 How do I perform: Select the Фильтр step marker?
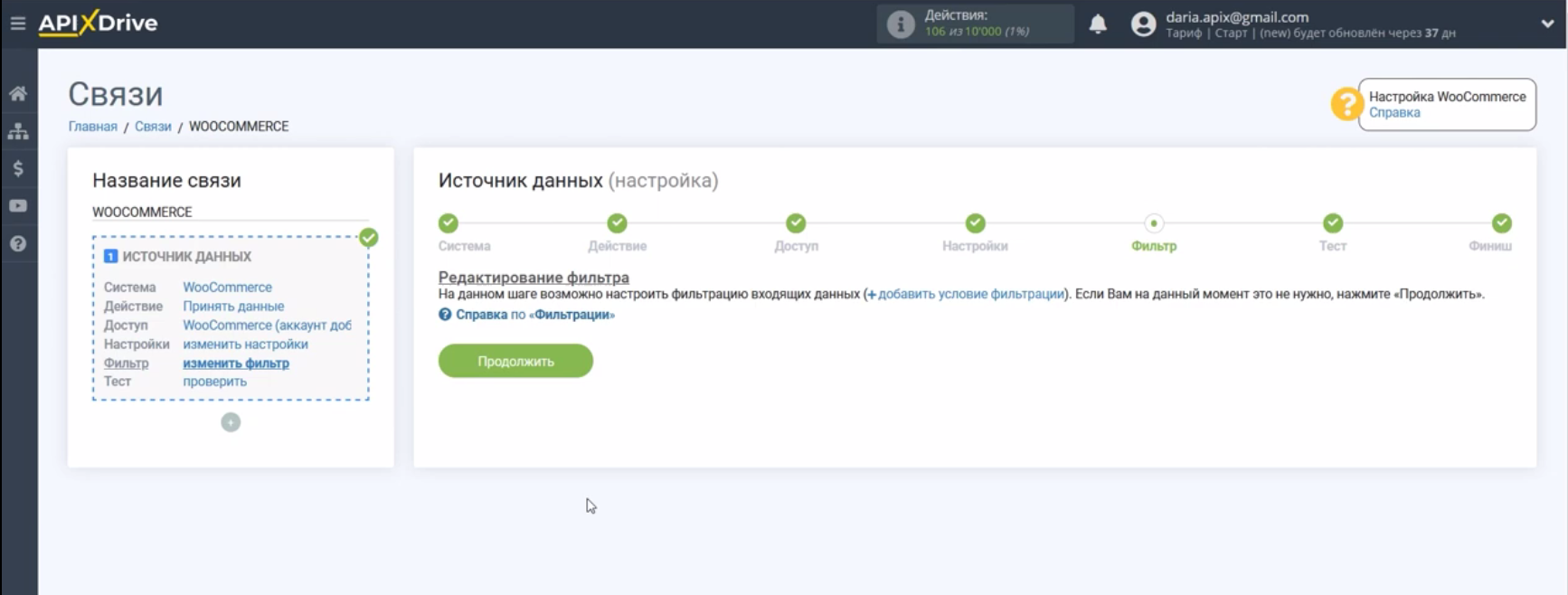coord(1154,223)
